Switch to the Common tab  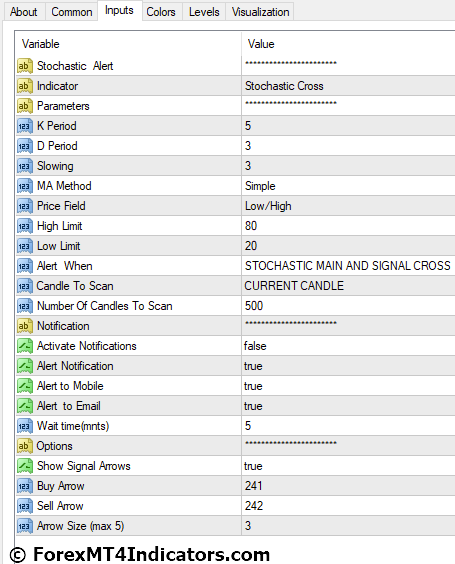[72, 12]
